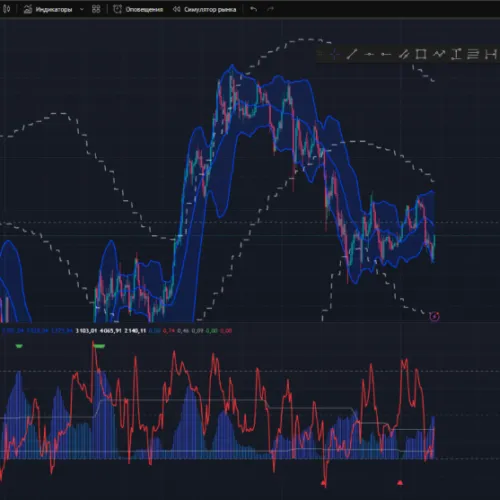Select the Fibonacci retracement lines tool
Image resolution: width=500 pixels, height=500 pixels.
pyautogui.click(x=473, y=54)
